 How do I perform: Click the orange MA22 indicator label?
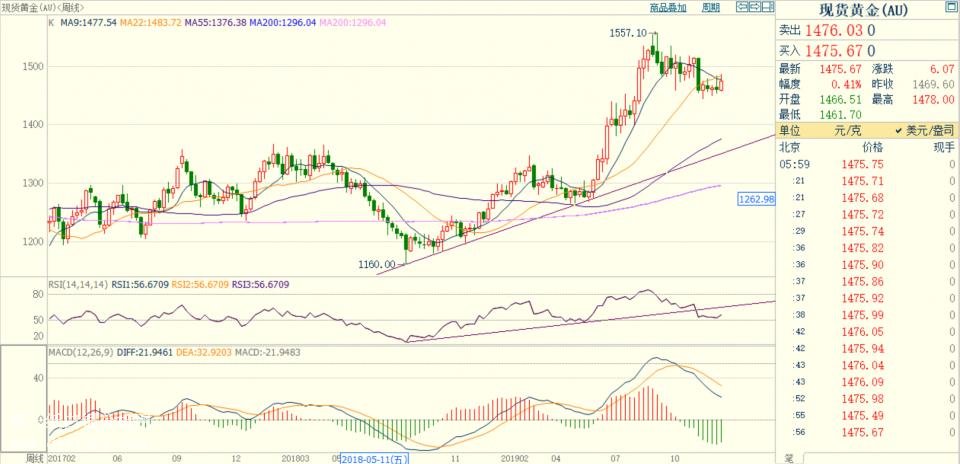coord(151,21)
